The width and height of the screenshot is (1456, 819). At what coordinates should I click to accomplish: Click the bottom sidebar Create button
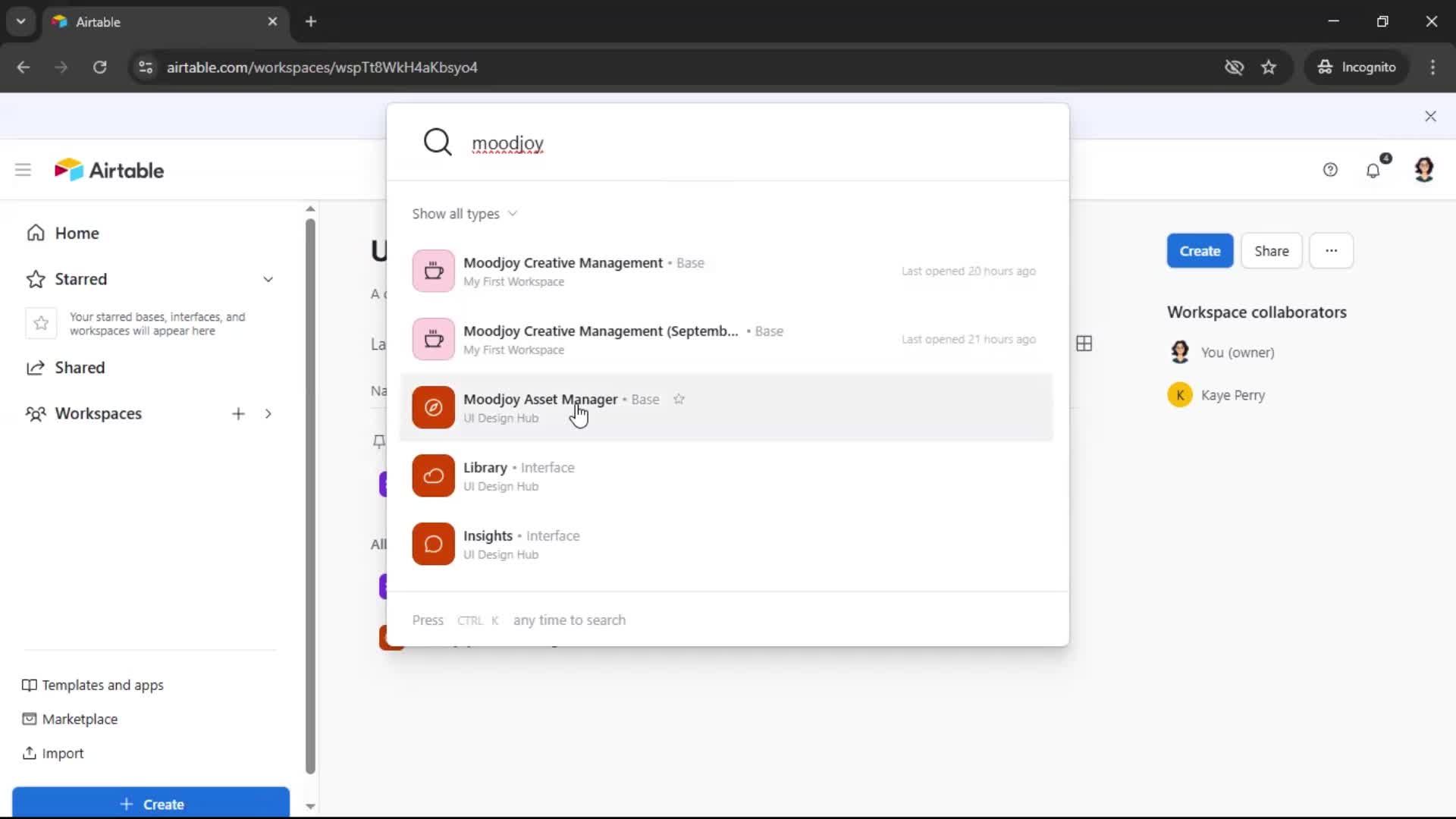coord(151,803)
